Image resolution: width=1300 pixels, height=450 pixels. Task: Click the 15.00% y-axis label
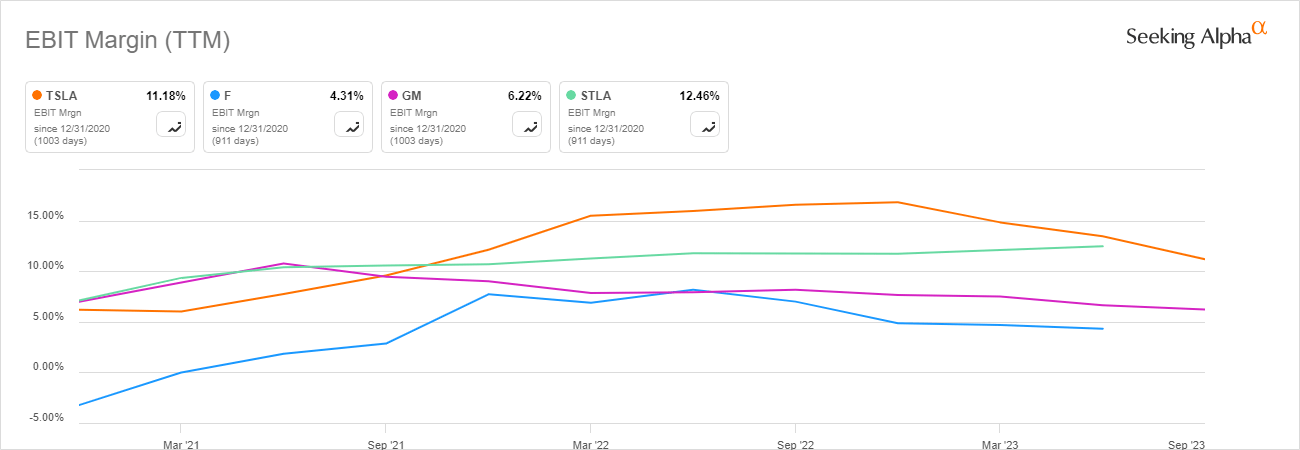tap(42, 216)
